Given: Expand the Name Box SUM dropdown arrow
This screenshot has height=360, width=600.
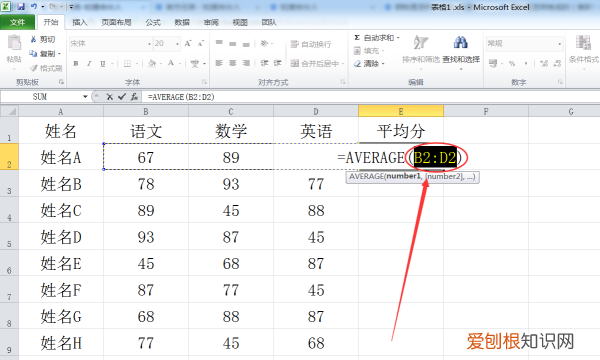Looking at the screenshot, I should tap(85, 97).
